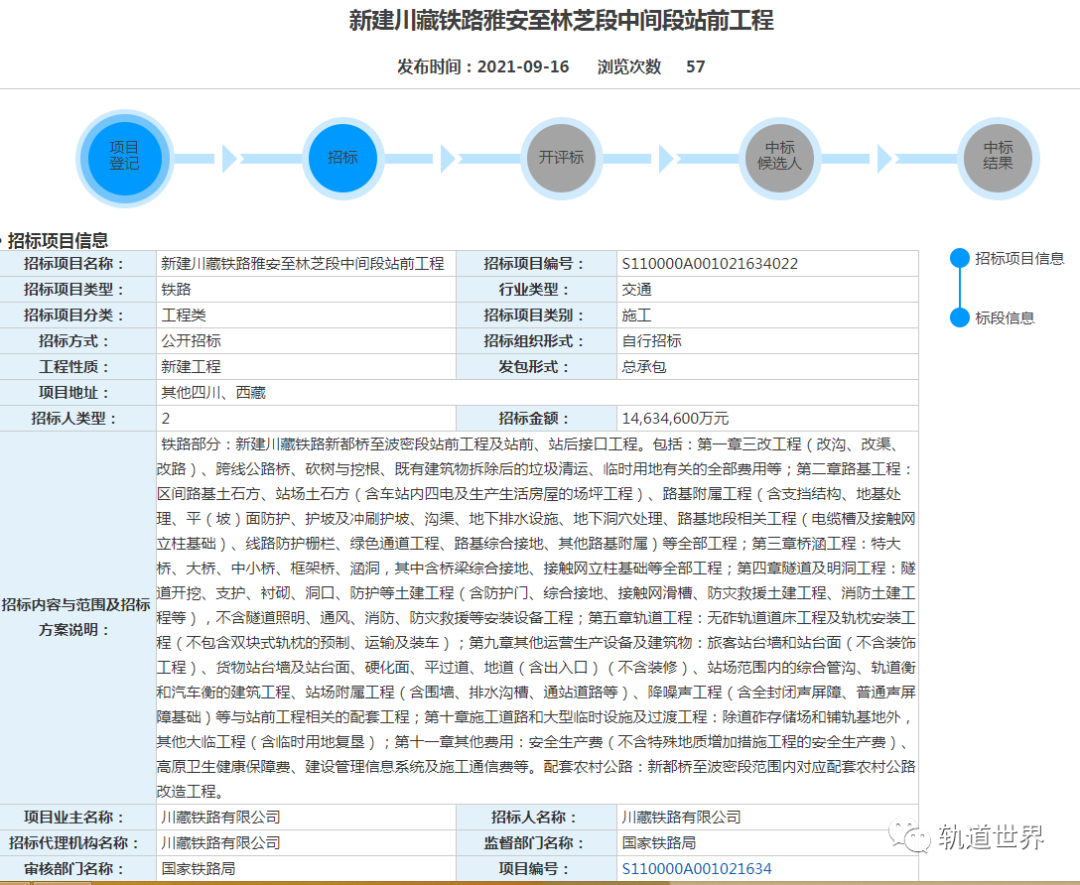The image size is (1080, 885).
Task: Click the blue dot beside 标段信息
Action: (959, 318)
